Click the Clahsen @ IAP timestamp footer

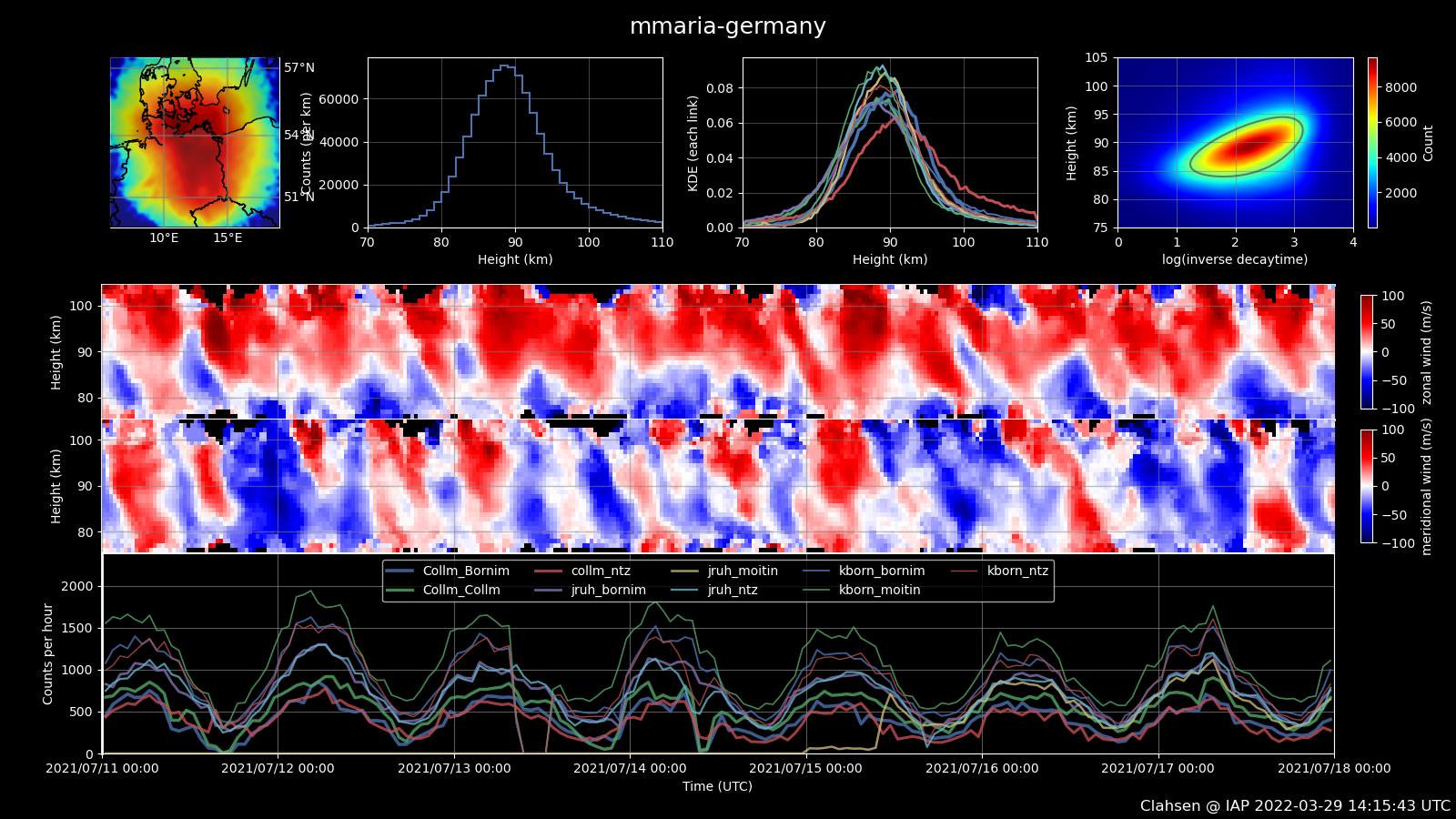[1295, 806]
